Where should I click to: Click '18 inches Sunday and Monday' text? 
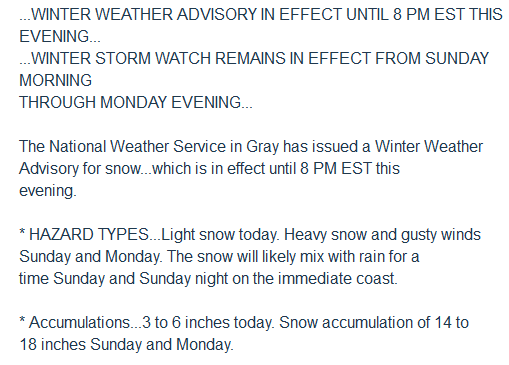click(x=126, y=345)
